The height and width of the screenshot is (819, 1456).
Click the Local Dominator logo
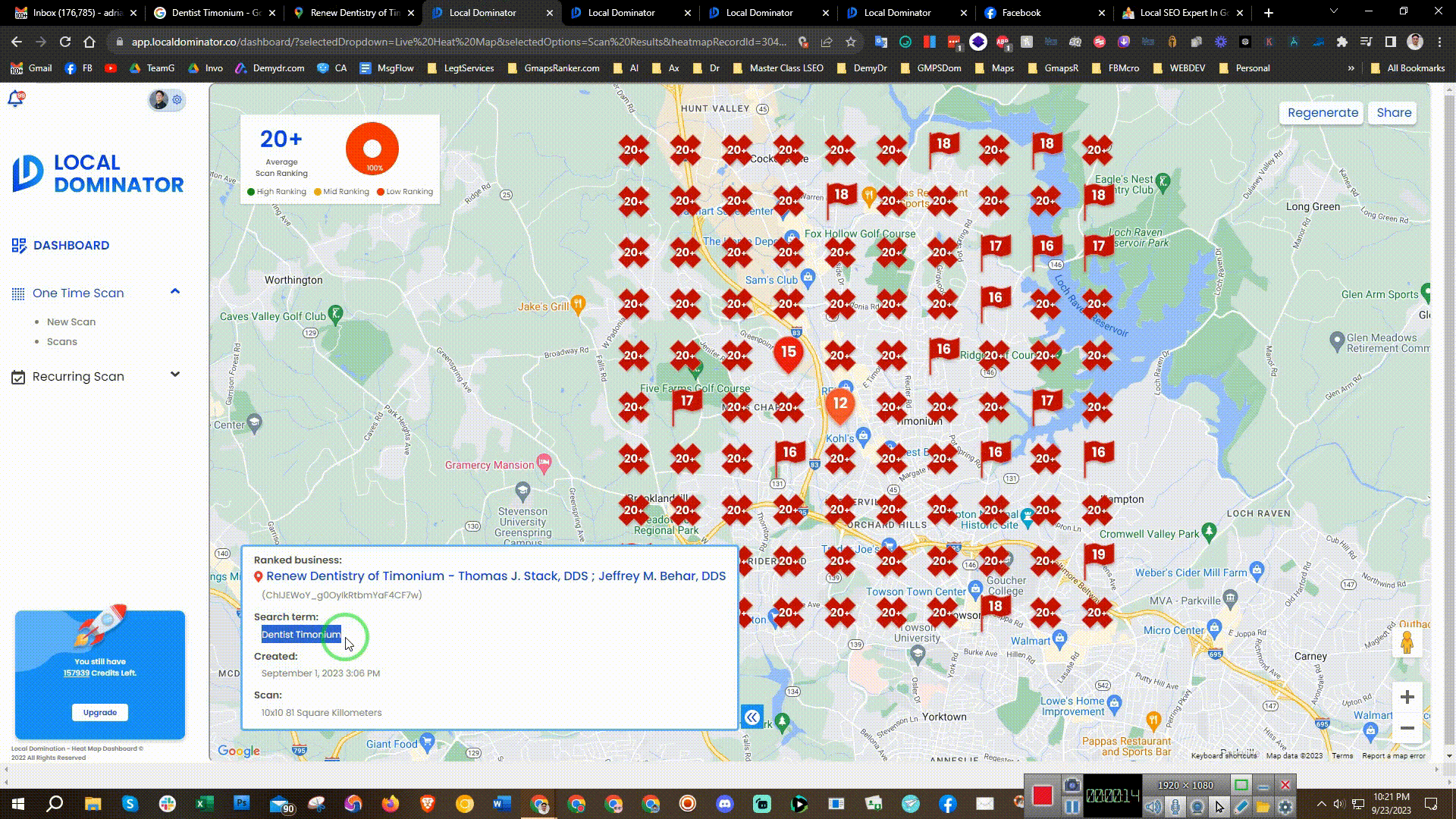97,174
